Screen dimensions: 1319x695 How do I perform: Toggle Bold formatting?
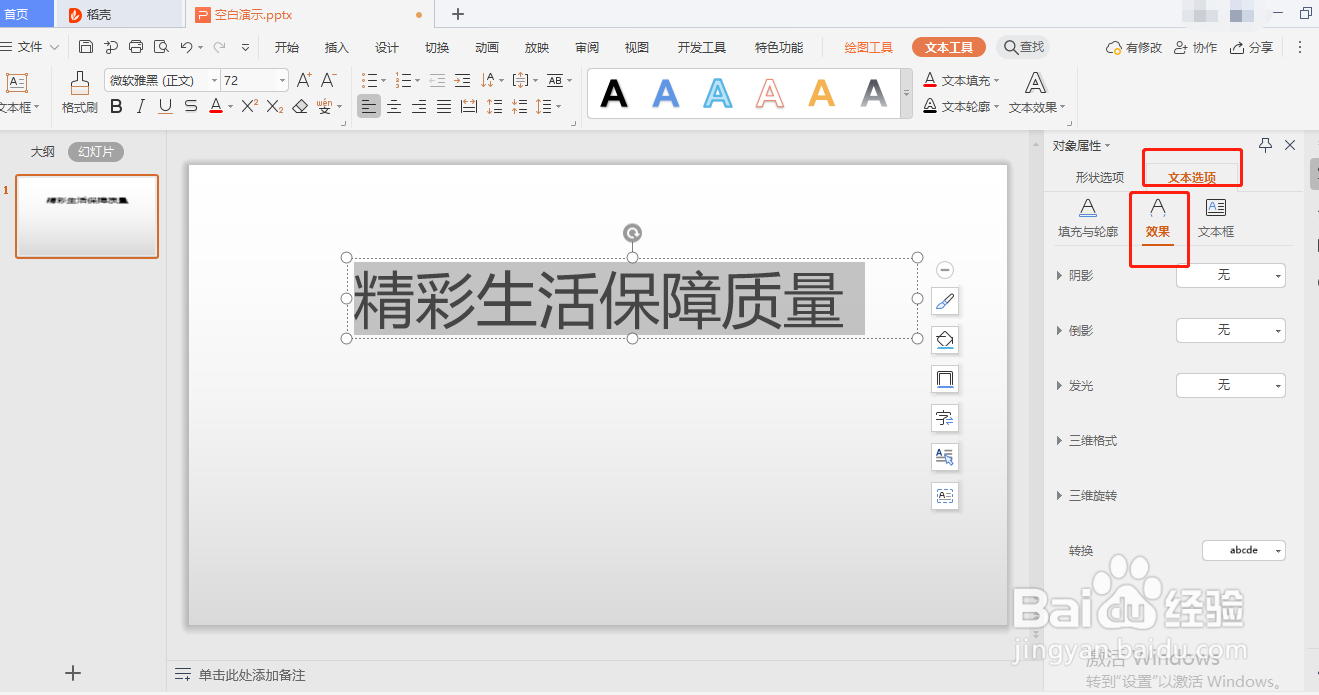tap(116, 107)
